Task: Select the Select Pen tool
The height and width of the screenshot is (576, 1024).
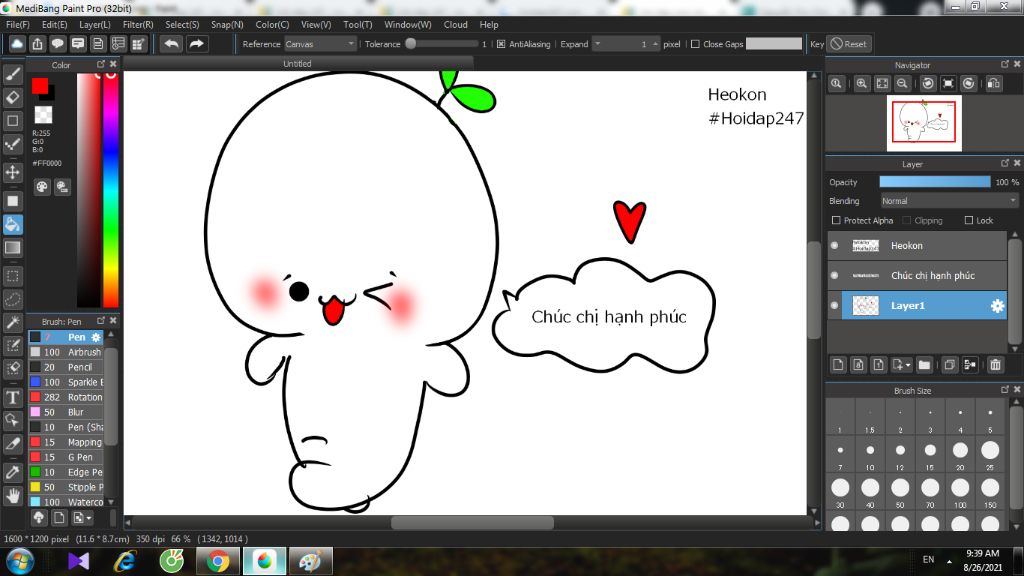Action: [x=12, y=345]
